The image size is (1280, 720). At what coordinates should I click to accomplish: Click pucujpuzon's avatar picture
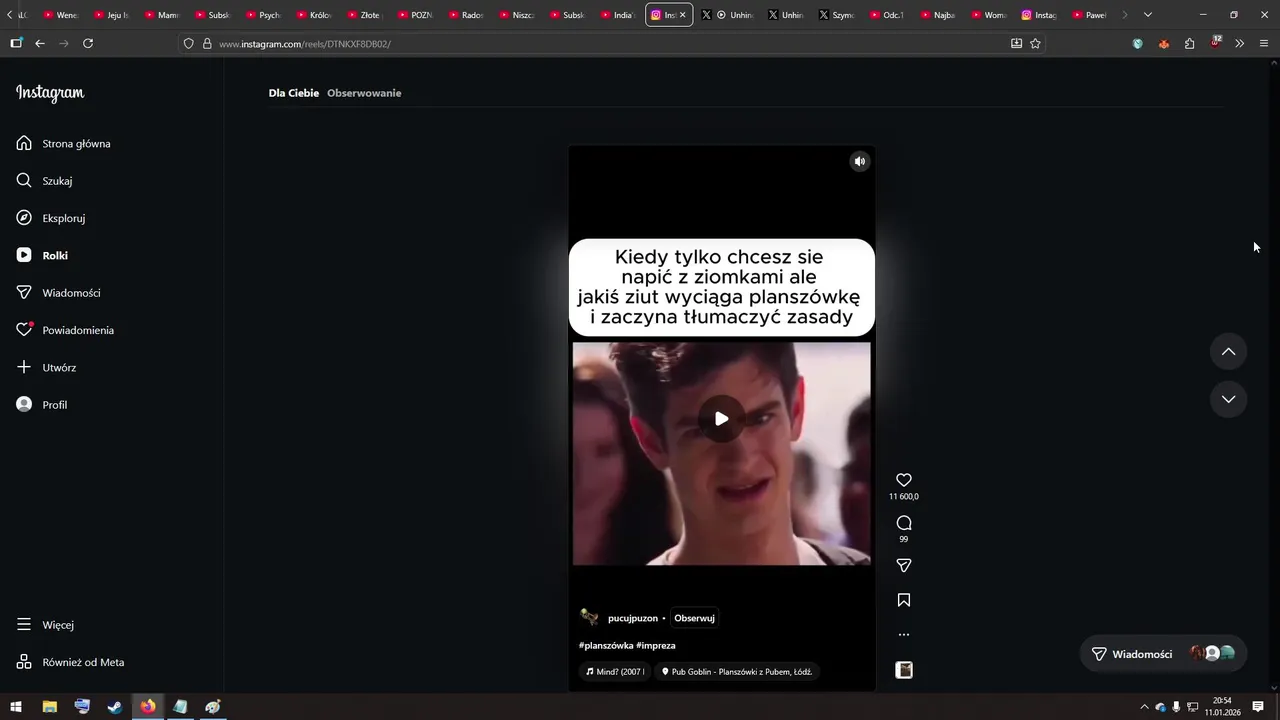click(x=590, y=618)
